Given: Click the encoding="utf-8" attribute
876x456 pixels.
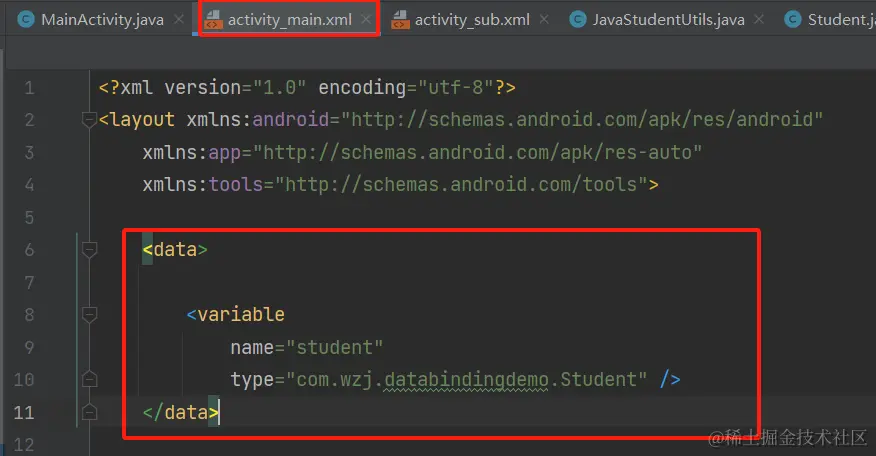Looking at the screenshot, I should point(406,88).
